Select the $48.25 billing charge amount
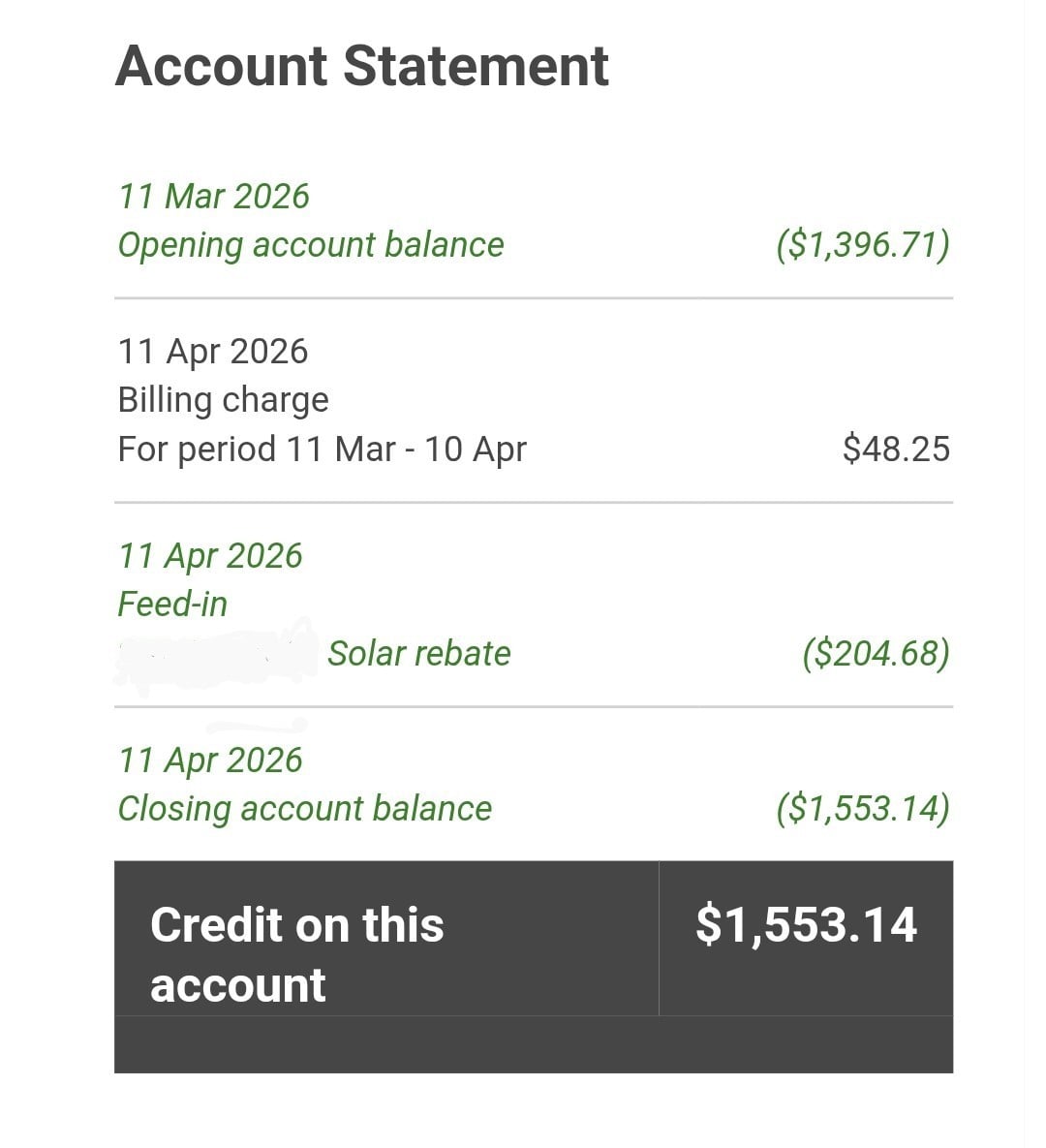The image size is (1046, 1148). click(x=896, y=450)
